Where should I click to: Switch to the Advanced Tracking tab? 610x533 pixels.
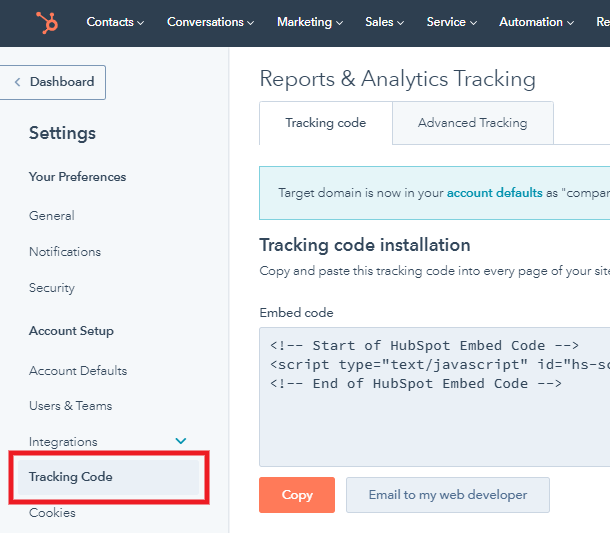tap(473, 123)
